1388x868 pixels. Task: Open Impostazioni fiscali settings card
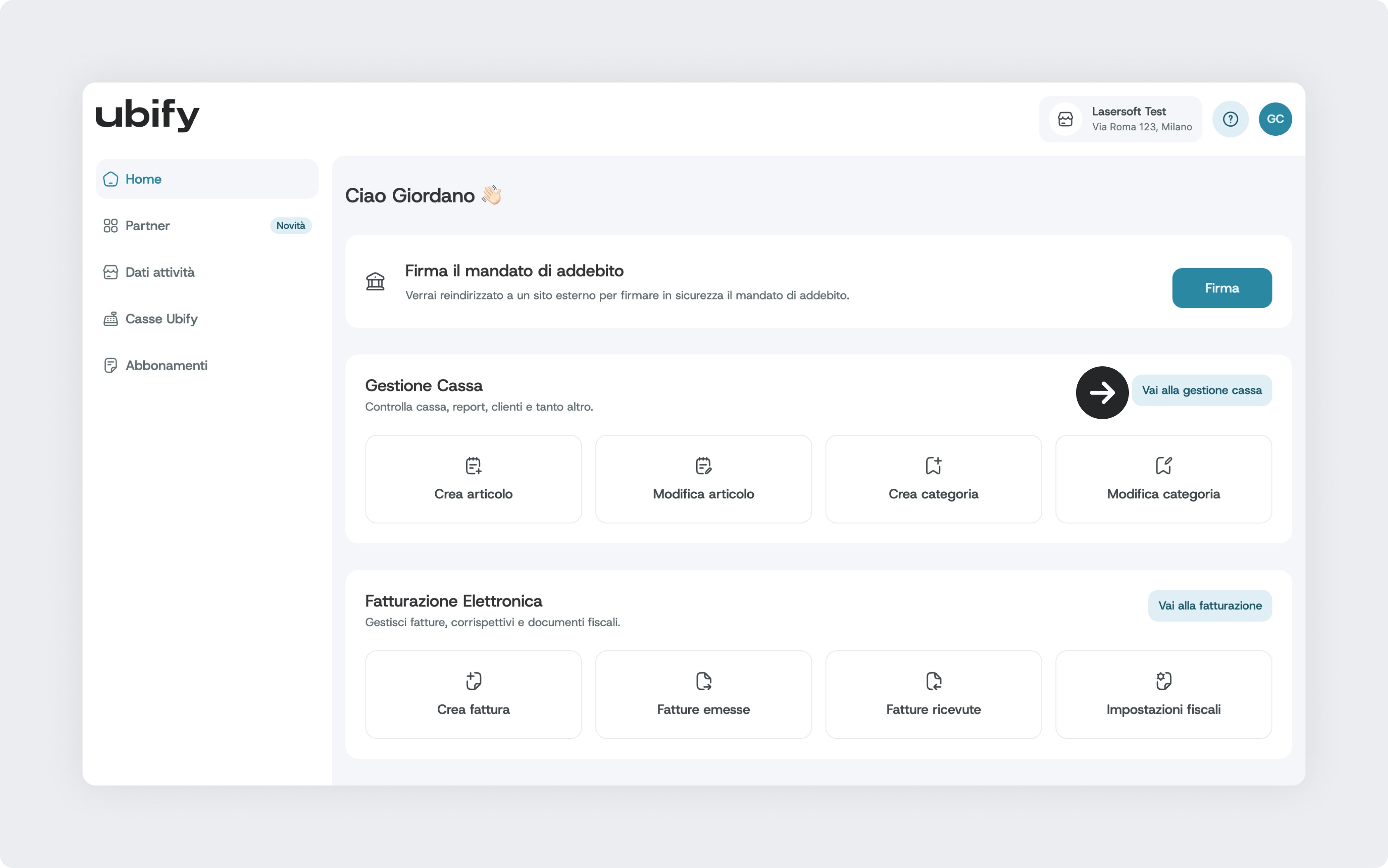(1164, 695)
